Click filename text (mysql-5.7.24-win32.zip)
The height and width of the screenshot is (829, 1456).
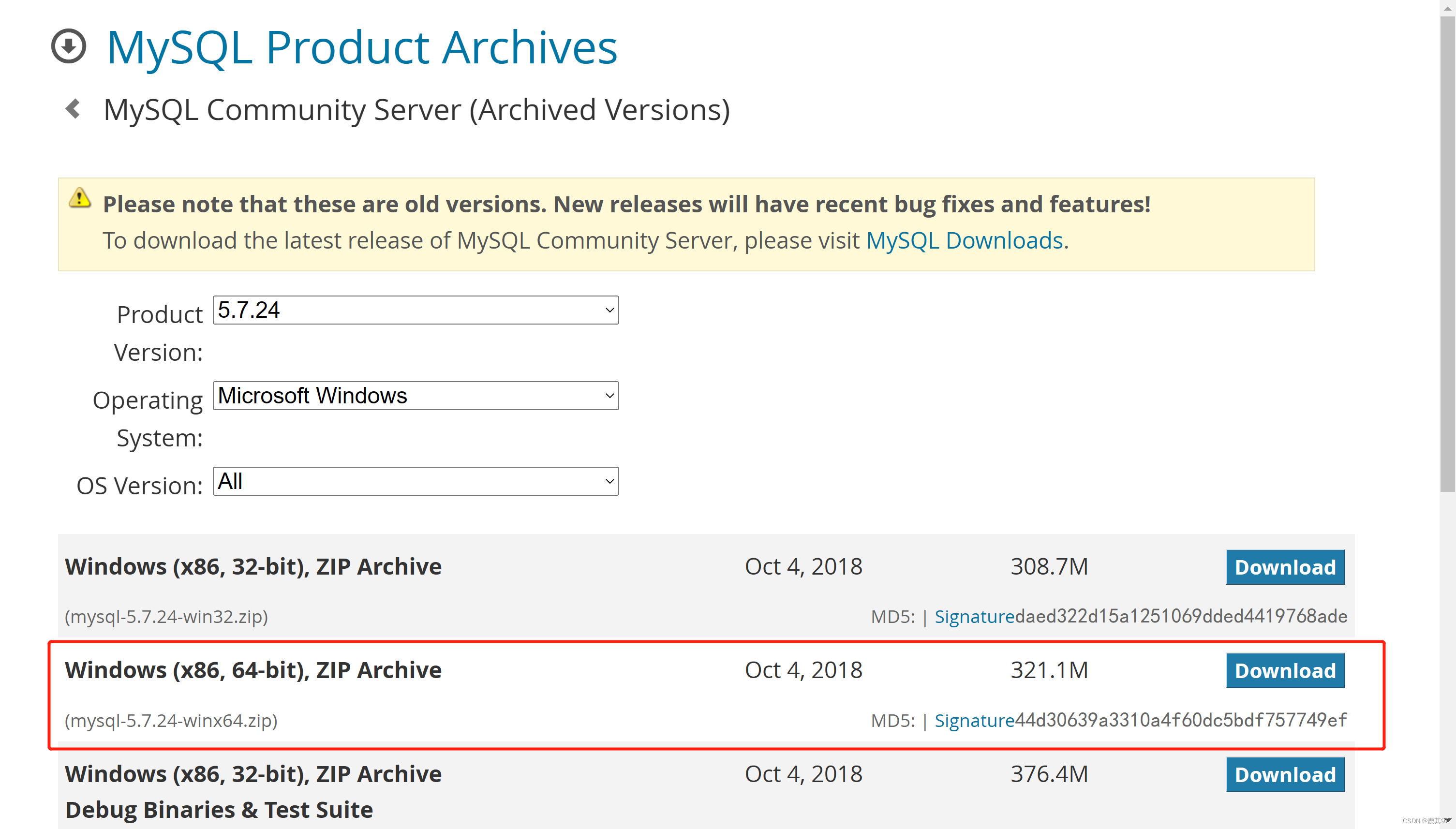point(166,617)
